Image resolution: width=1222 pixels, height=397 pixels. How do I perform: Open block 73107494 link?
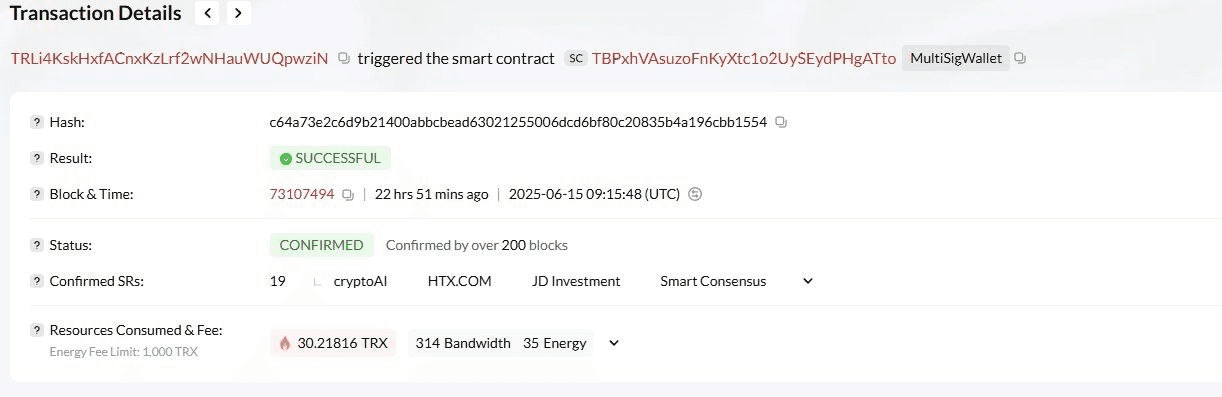tap(302, 194)
